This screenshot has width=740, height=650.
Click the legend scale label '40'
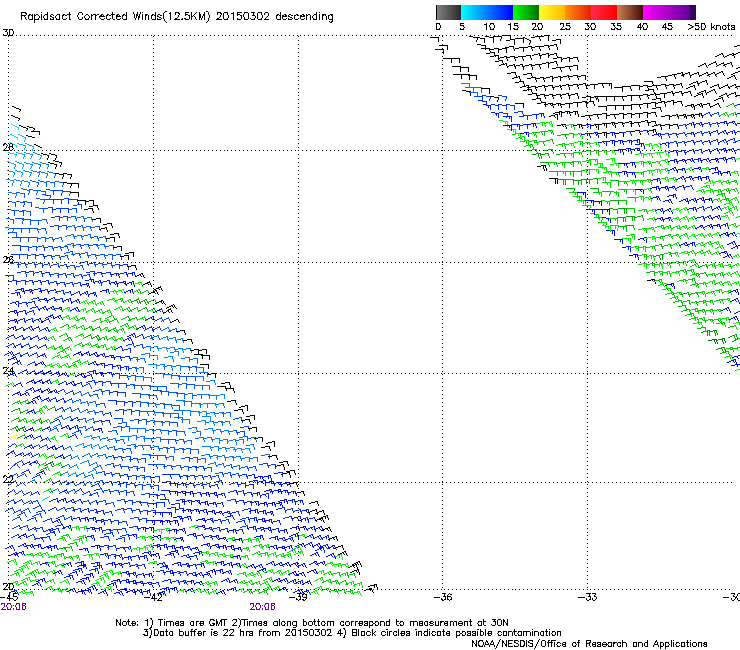coord(642,27)
